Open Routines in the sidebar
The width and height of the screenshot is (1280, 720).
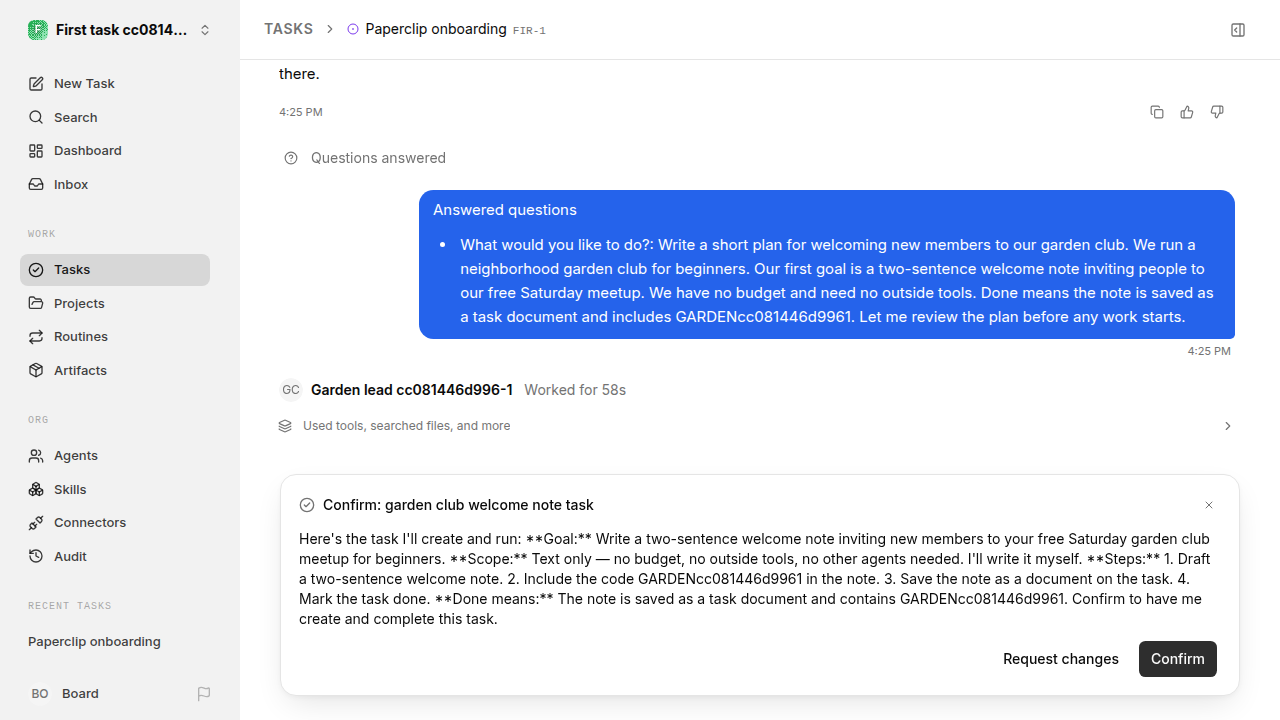[115, 336]
